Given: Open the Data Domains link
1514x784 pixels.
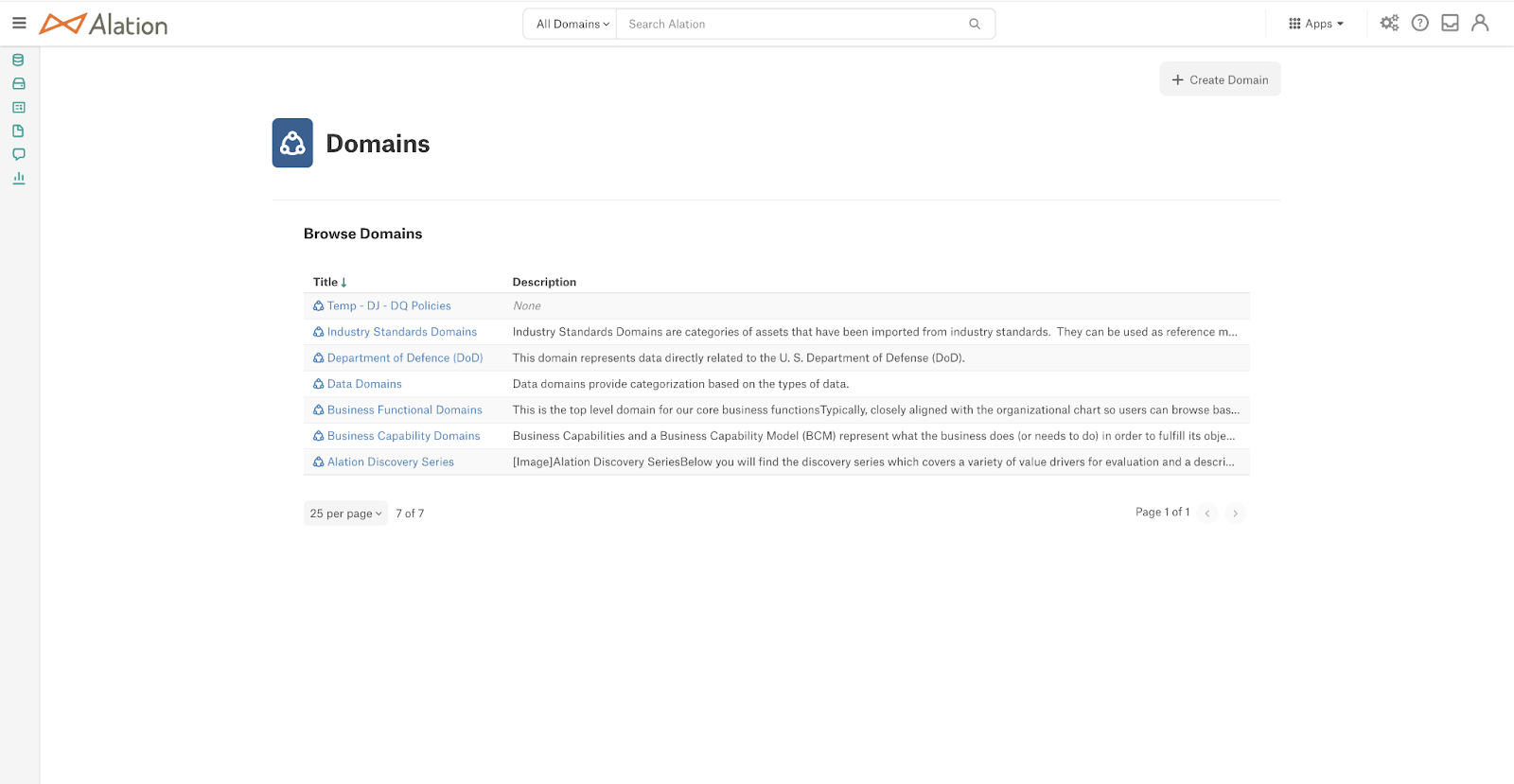Looking at the screenshot, I should (364, 384).
